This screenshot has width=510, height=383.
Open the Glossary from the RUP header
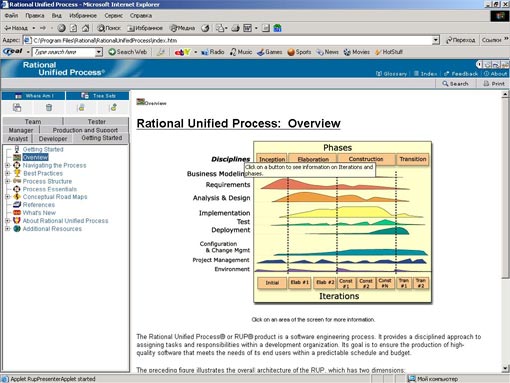point(392,74)
